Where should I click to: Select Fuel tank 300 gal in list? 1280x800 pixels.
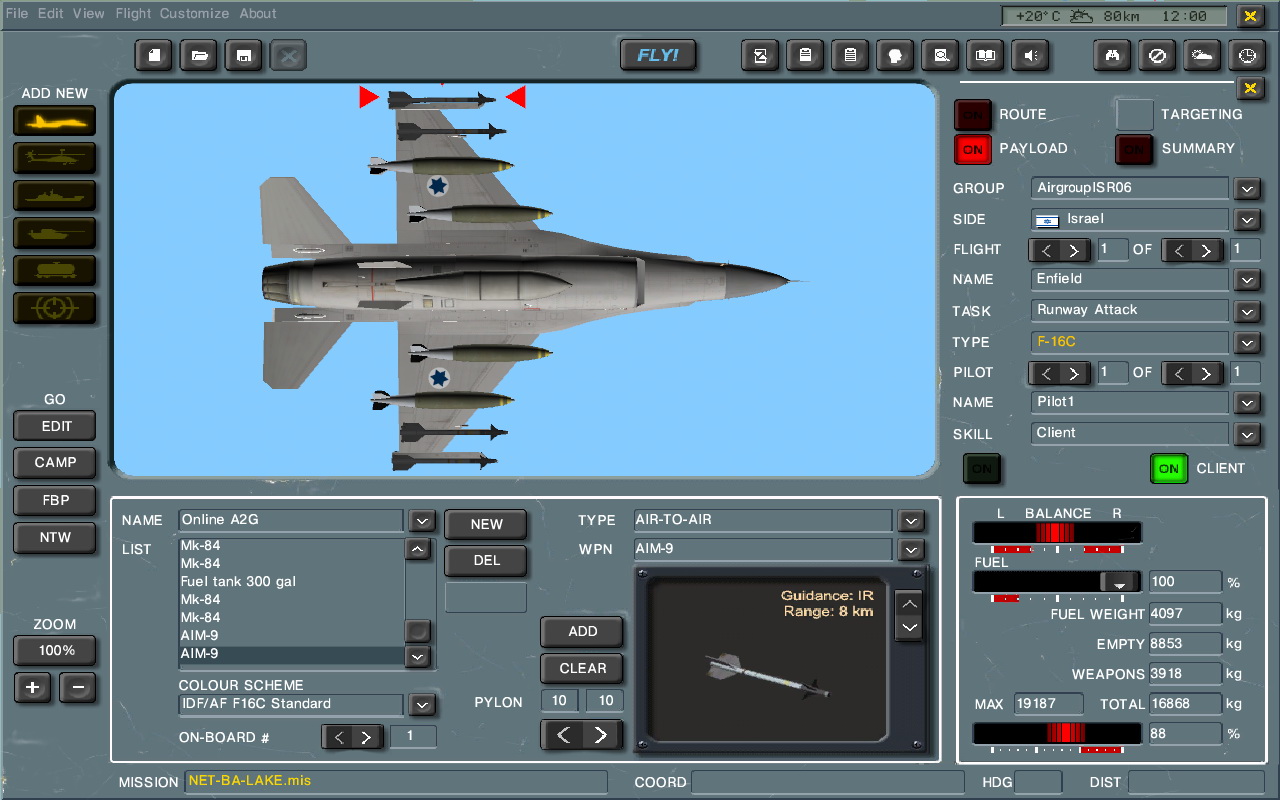[238, 582]
